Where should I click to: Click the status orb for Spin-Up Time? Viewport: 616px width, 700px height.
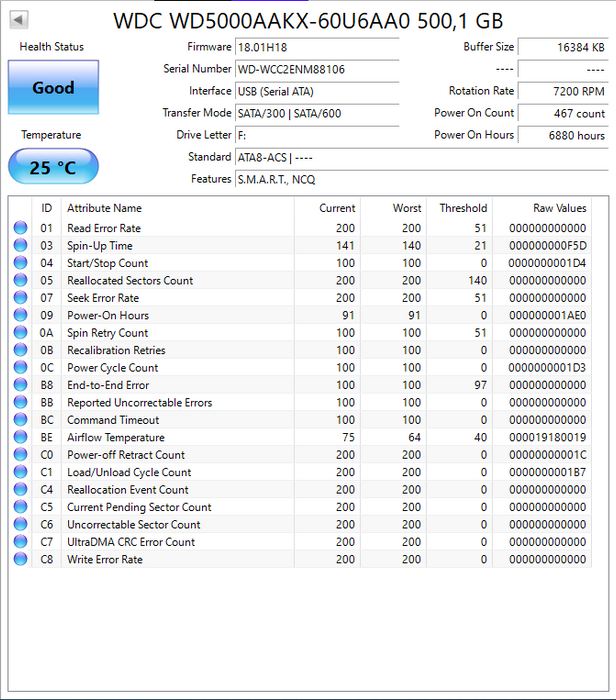(x=20, y=246)
